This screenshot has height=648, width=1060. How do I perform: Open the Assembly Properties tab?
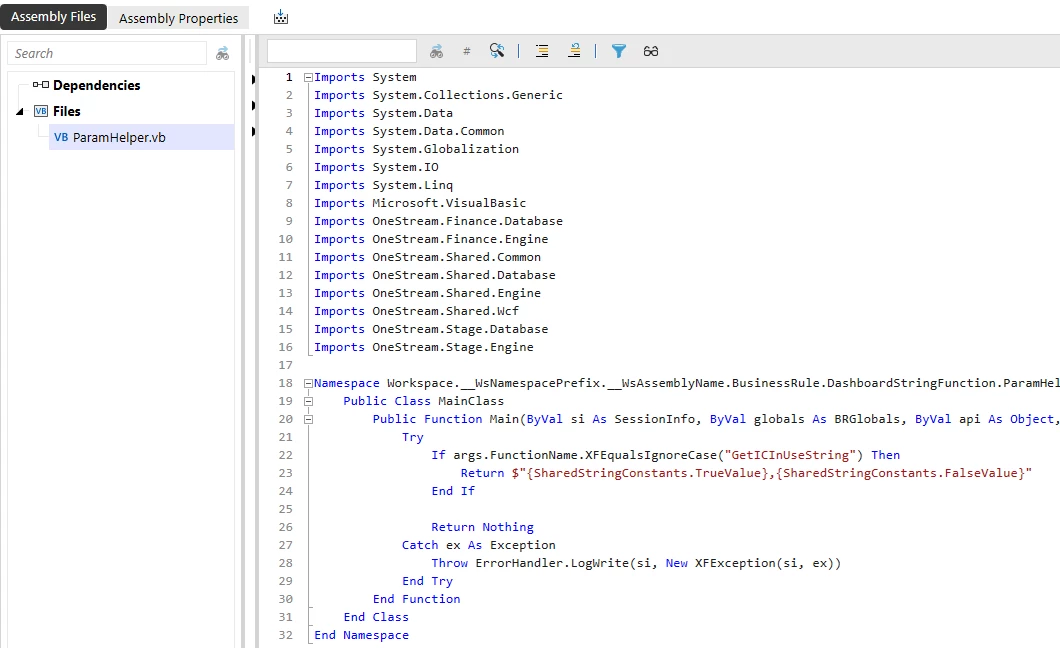click(x=178, y=18)
